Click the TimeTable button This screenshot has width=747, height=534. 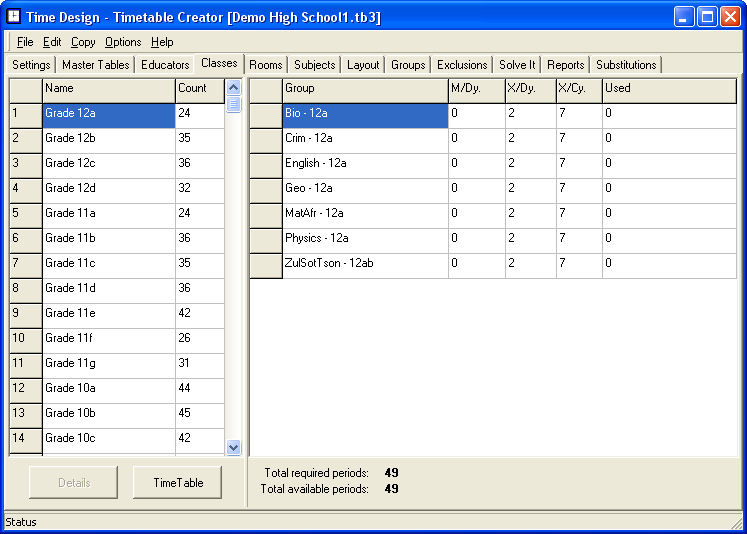pos(178,482)
